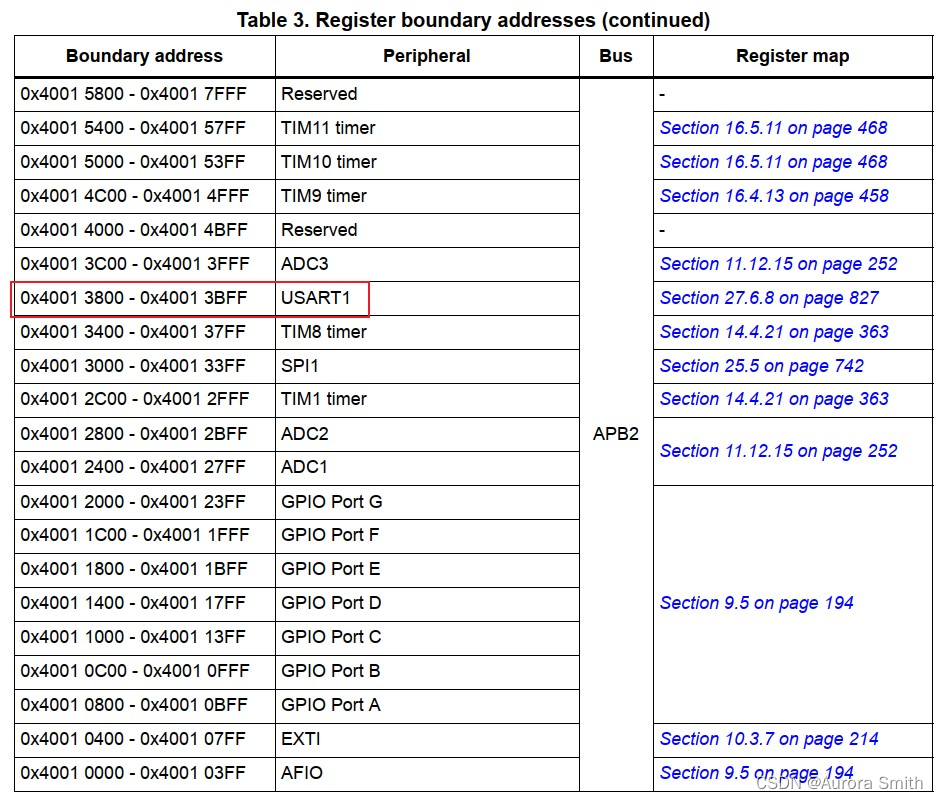Open Section 16.4.13 on page 458 link
The image size is (938, 799).
(x=774, y=196)
